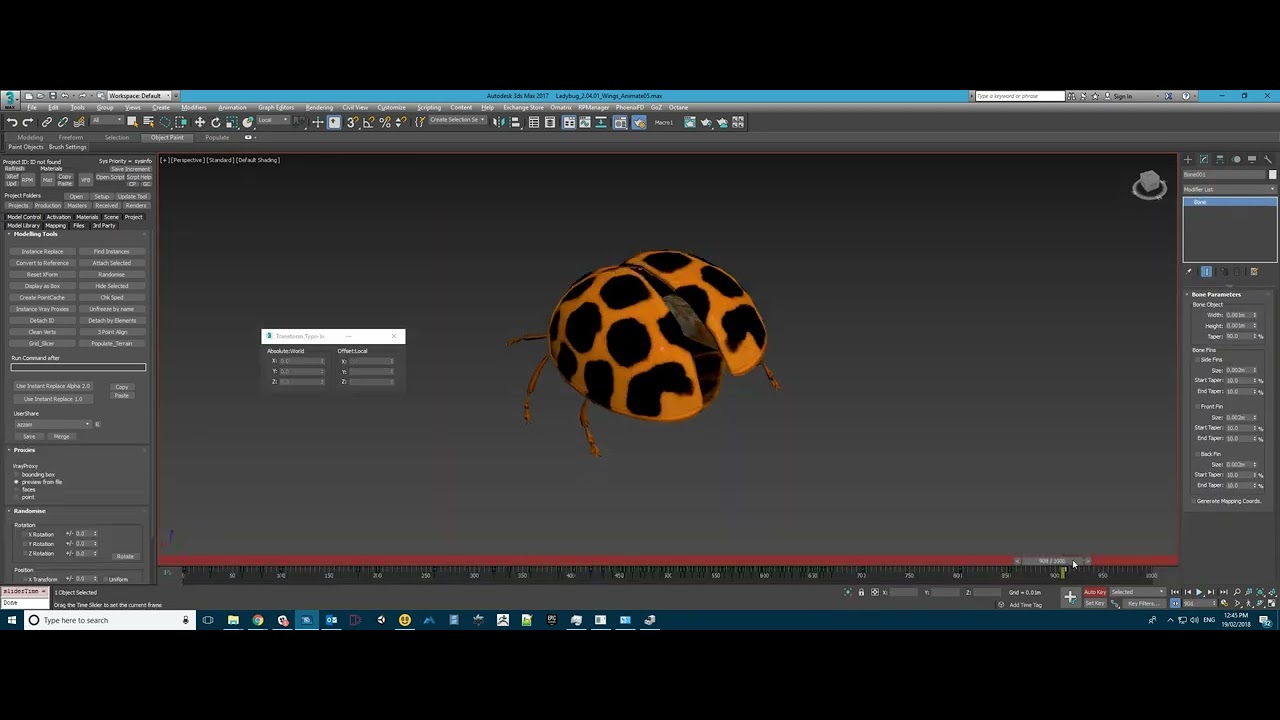The height and width of the screenshot is (720, 1280).
Task: Open the Rendering menu
Action: tap(319, 107)
